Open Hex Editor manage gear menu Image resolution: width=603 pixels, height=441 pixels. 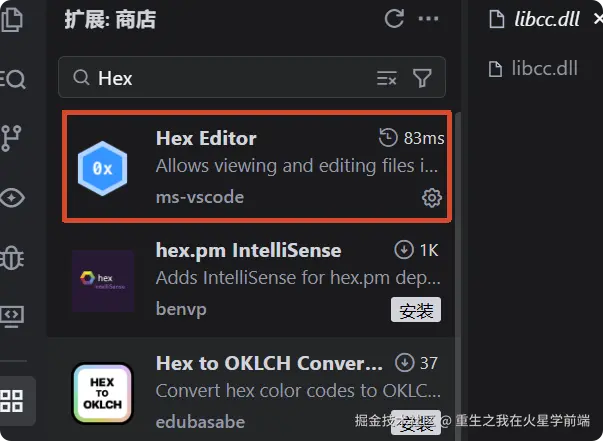click(x=432, y=198)
